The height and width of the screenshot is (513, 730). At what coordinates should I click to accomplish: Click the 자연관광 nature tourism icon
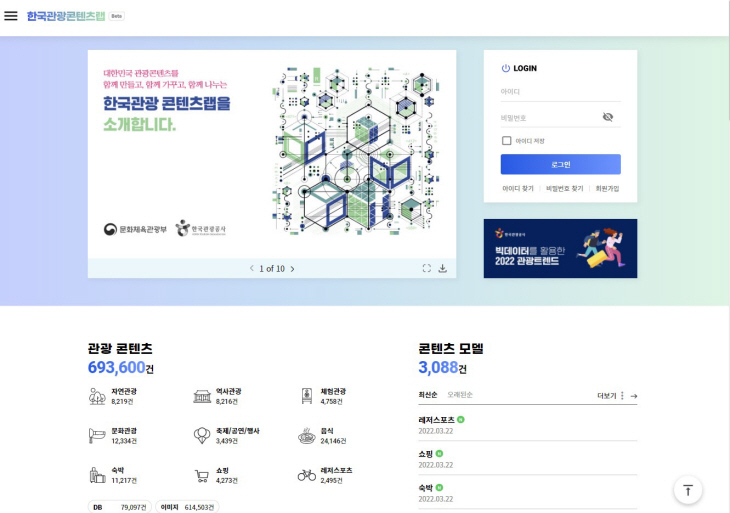(97, 396)
